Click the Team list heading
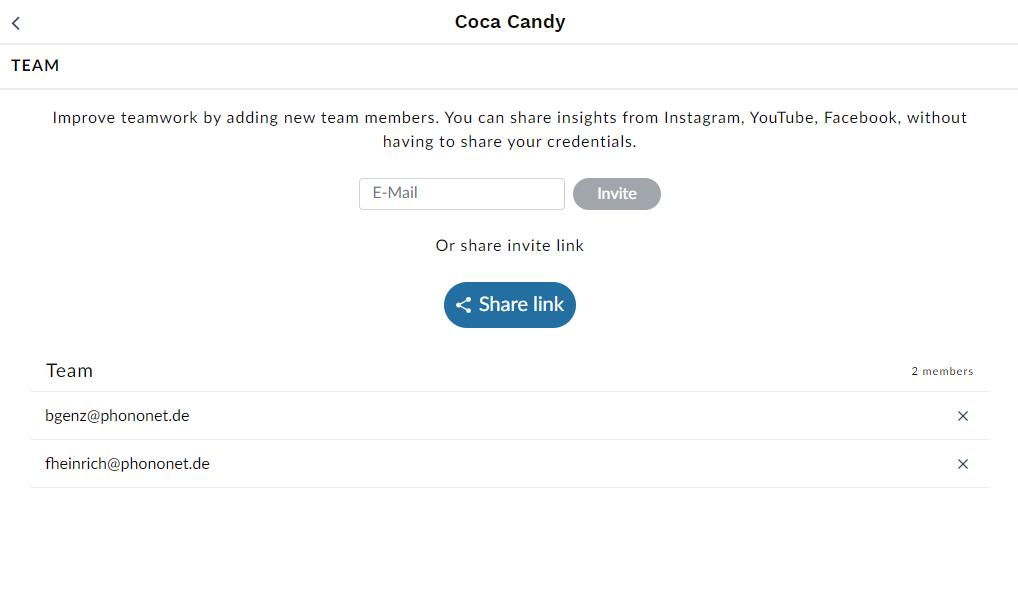Screen dimensions: 1018x610 click(x=69, y=371)
